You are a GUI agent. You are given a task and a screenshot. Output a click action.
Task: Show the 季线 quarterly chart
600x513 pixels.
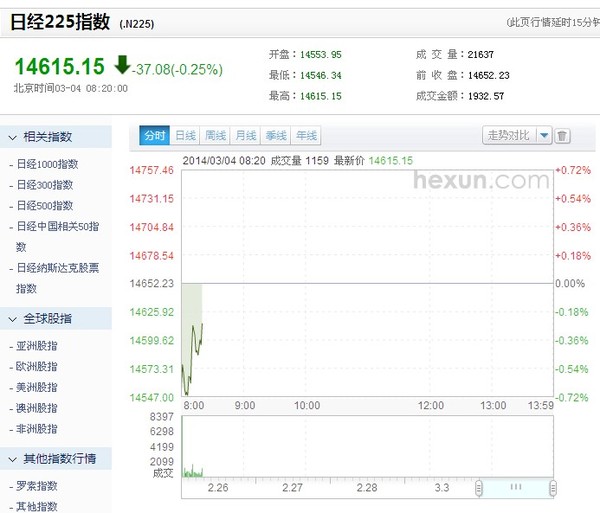coord(277,136)
